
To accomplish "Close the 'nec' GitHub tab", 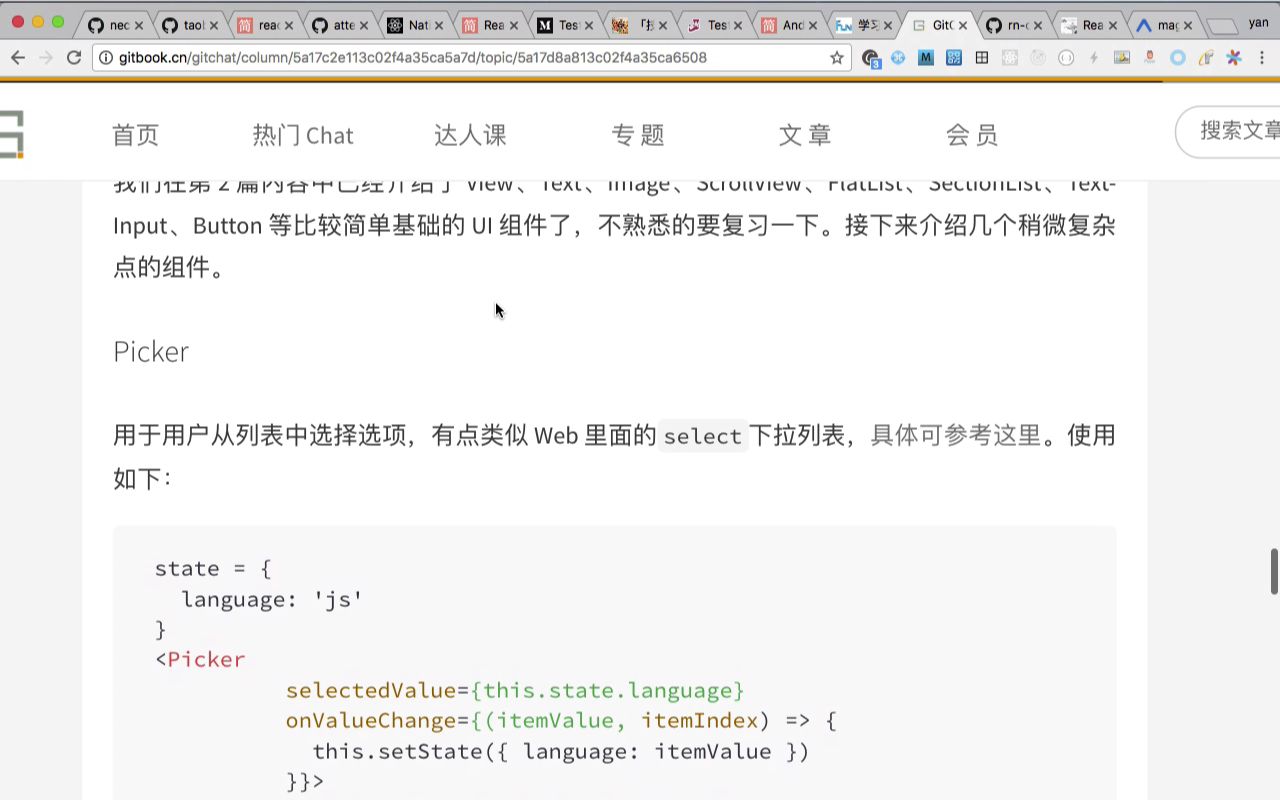I will (x=138, y=25).
